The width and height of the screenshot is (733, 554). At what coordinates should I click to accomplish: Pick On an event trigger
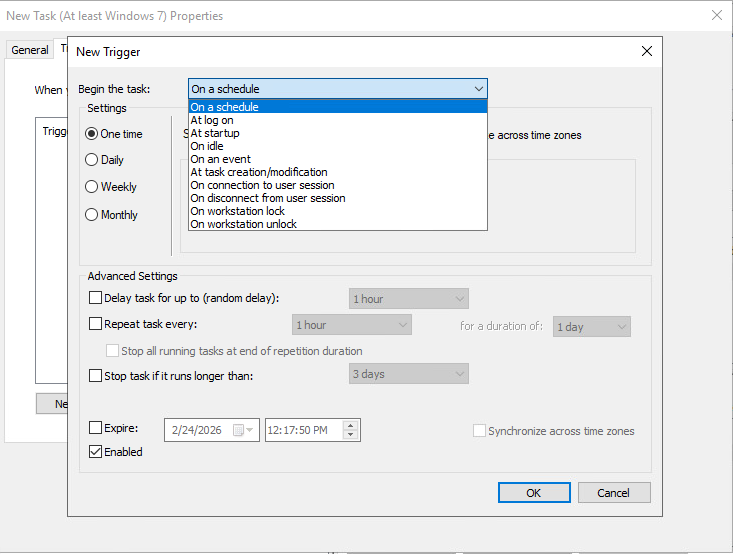tap(338, 159)
